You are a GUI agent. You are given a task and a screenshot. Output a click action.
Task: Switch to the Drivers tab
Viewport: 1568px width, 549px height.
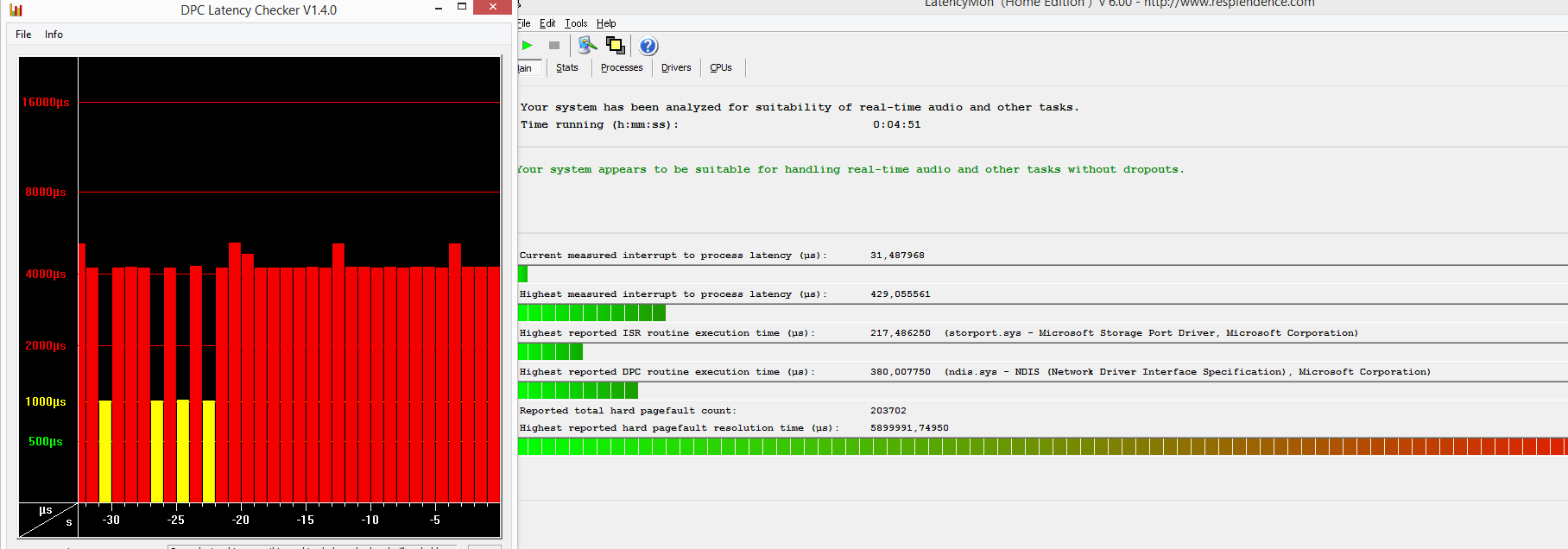point(676,68)
